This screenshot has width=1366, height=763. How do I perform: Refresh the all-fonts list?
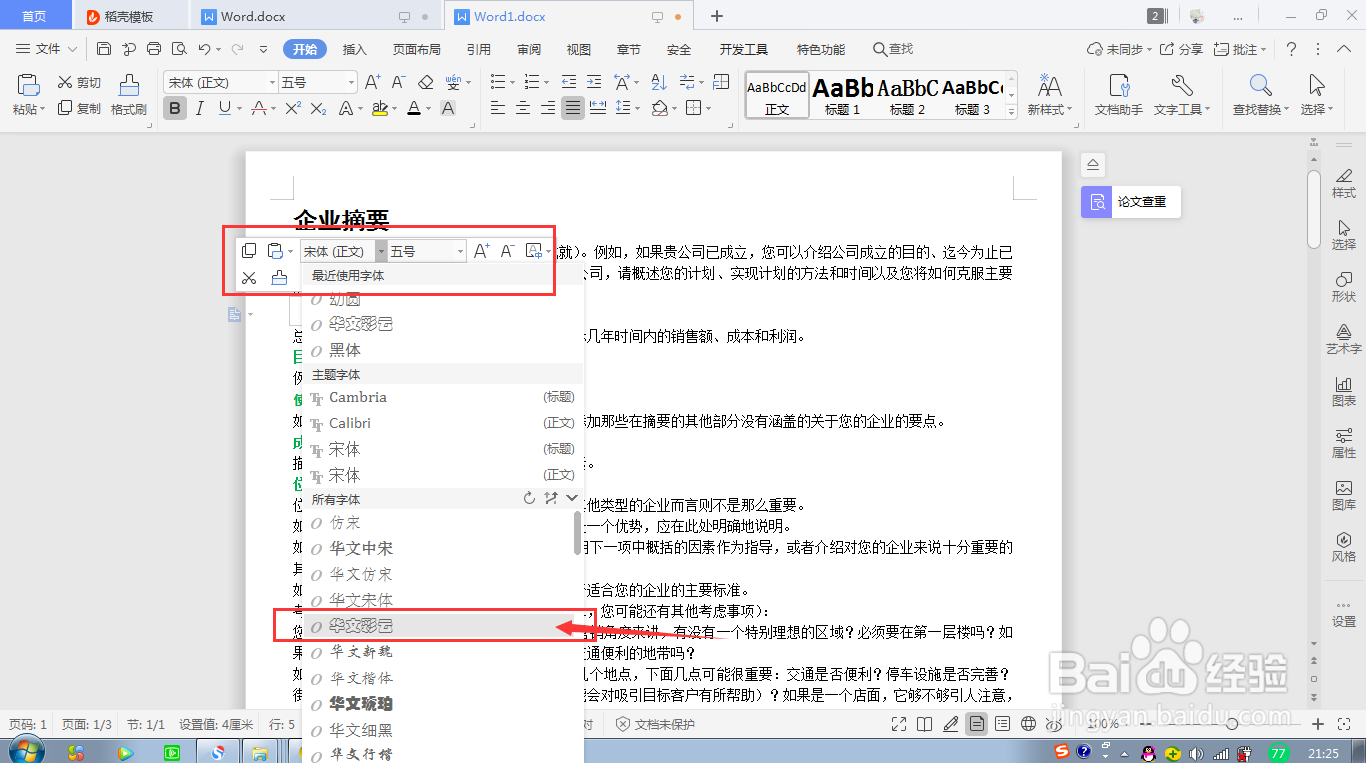[530, 498]
